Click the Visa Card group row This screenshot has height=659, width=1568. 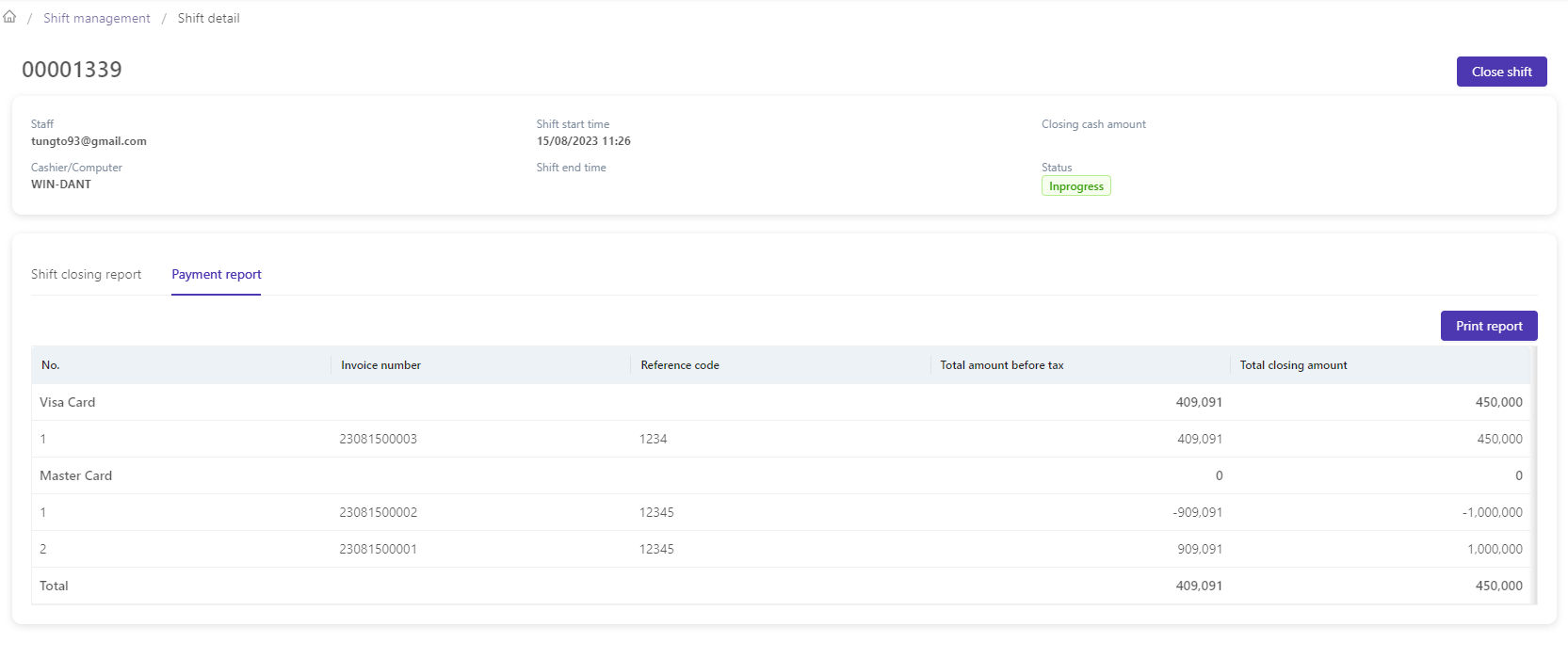tap(68, 402)
